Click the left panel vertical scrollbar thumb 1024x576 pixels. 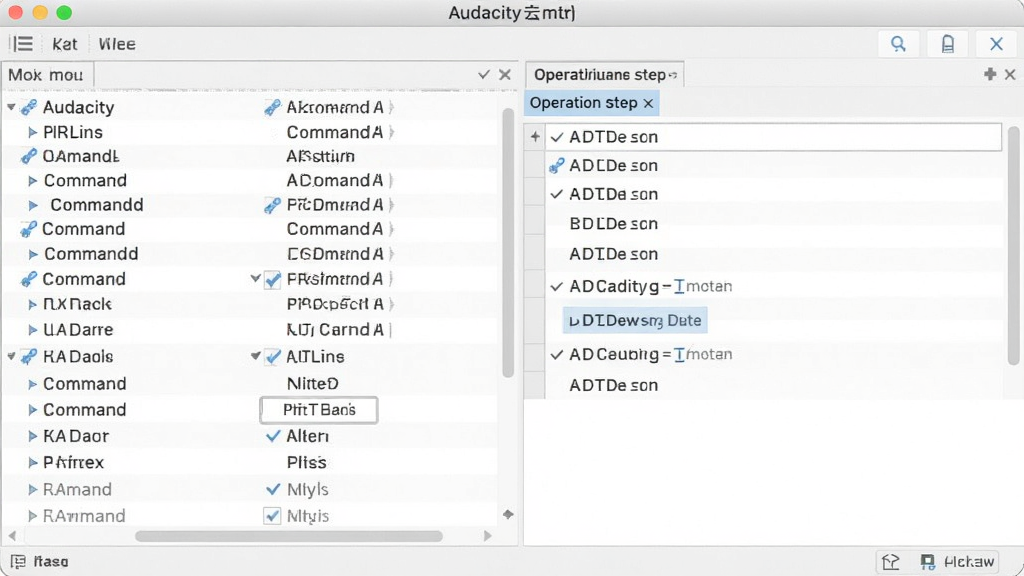click(x=508, y=243)
